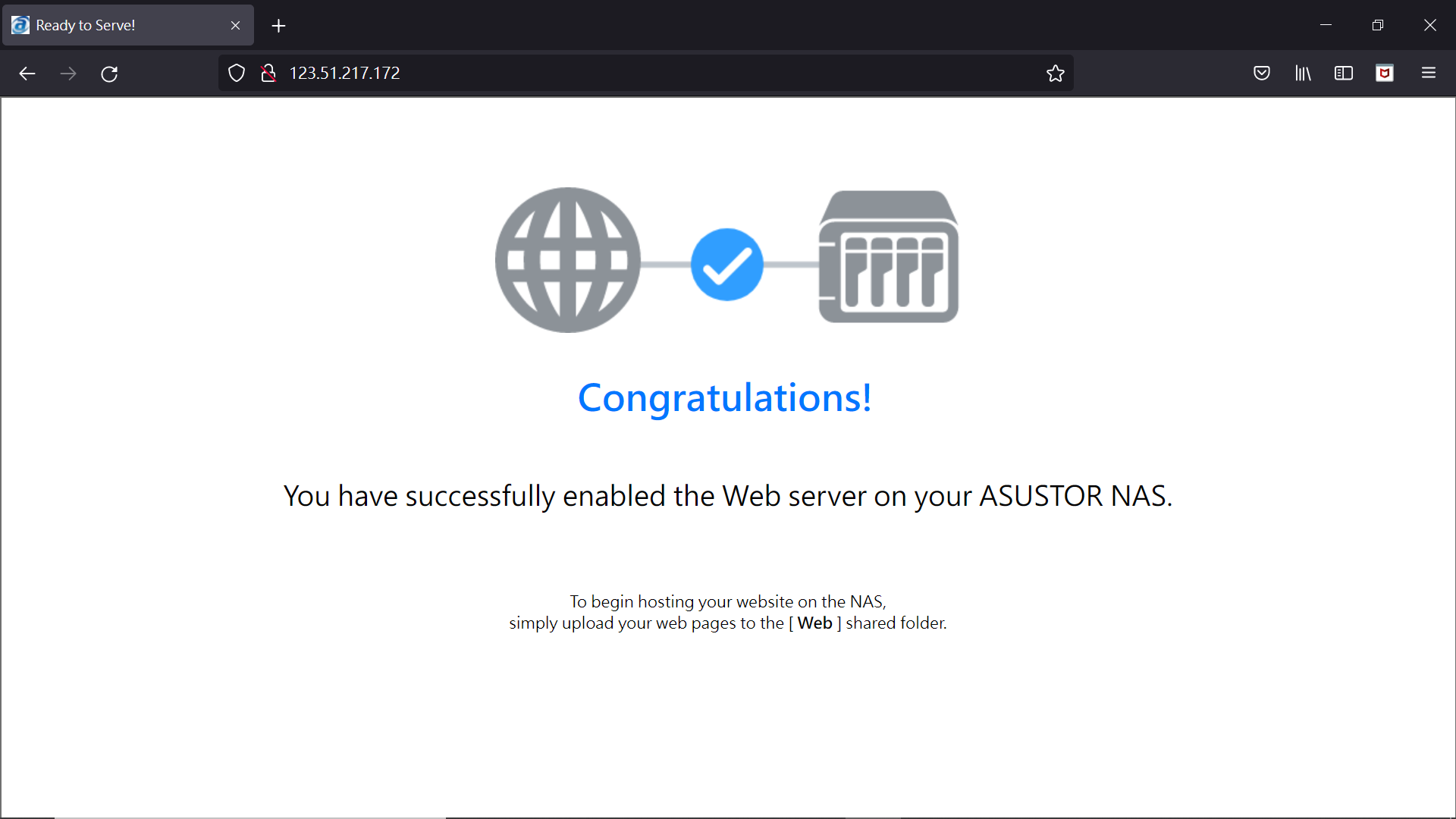Click the ASUSTOR NAS success sentence
The height and width of the screenshot is (819, 1456).
728,497
